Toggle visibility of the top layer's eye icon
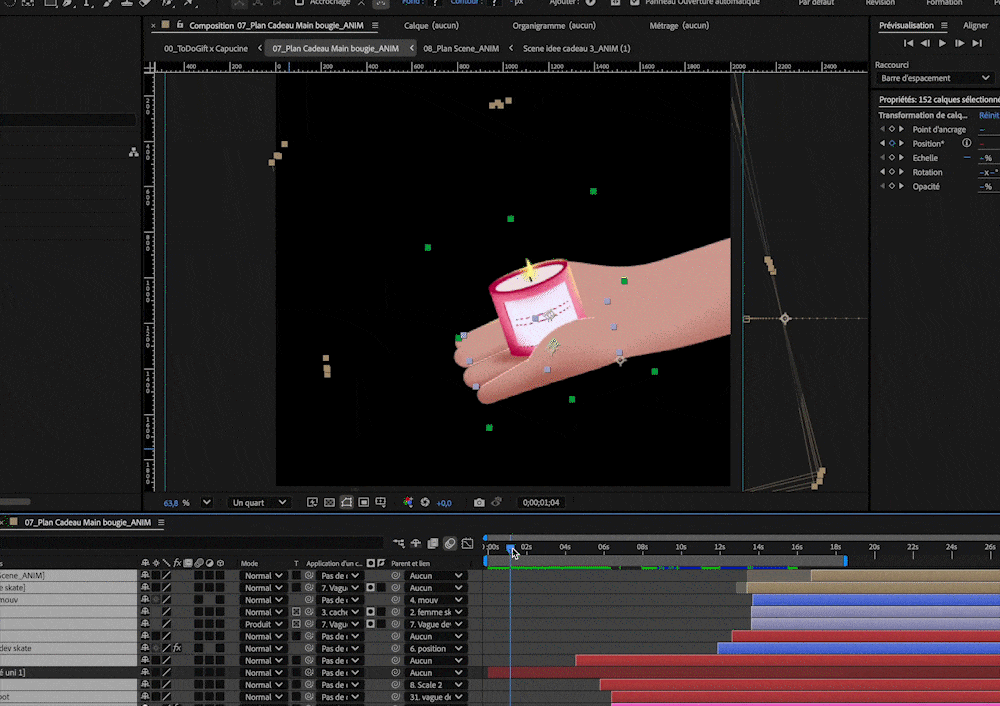The image size is (1000, 706). (x=145, y=575)
